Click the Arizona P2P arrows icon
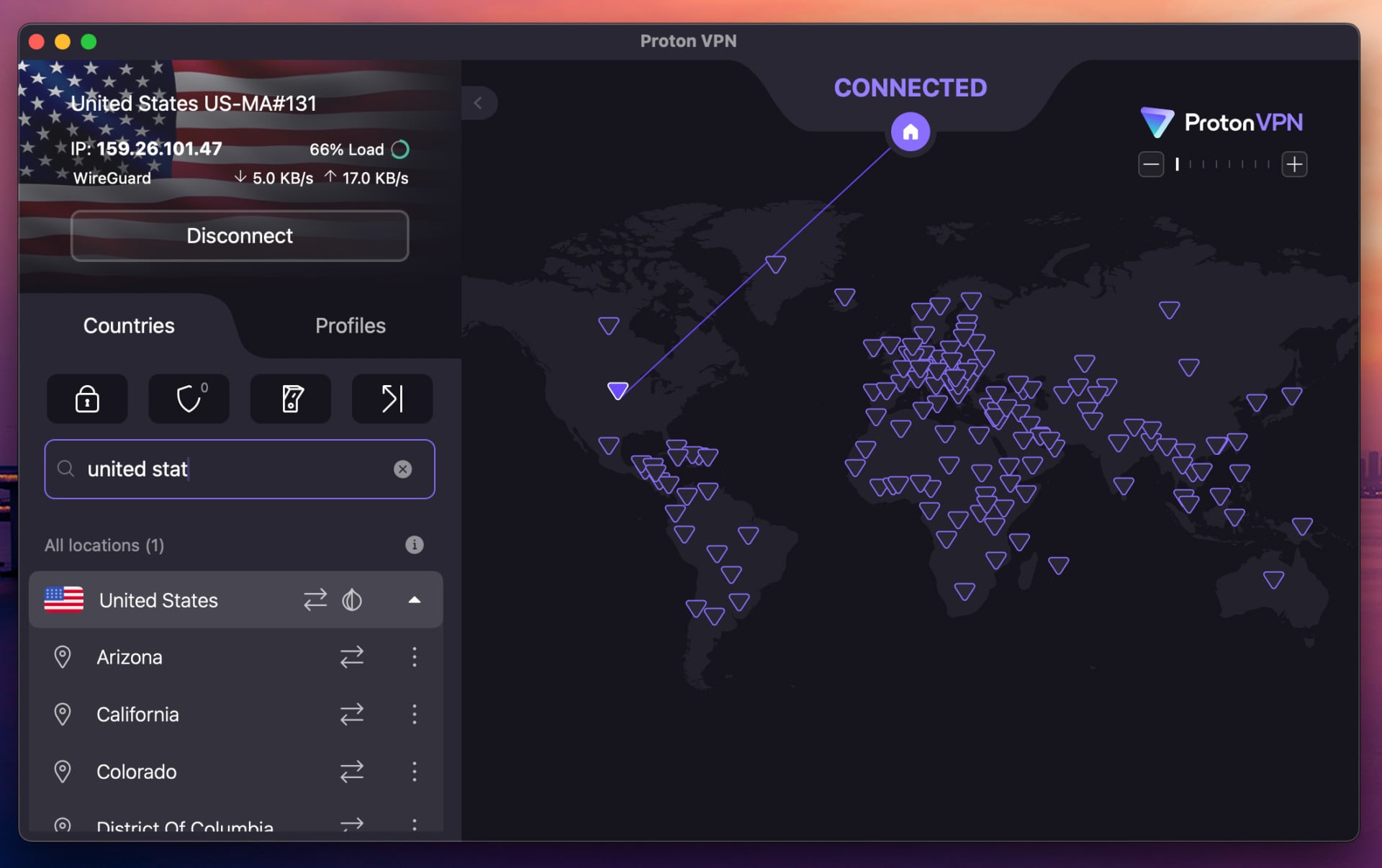The width and height of the screenshot is (1382, 868). (352, 656)
